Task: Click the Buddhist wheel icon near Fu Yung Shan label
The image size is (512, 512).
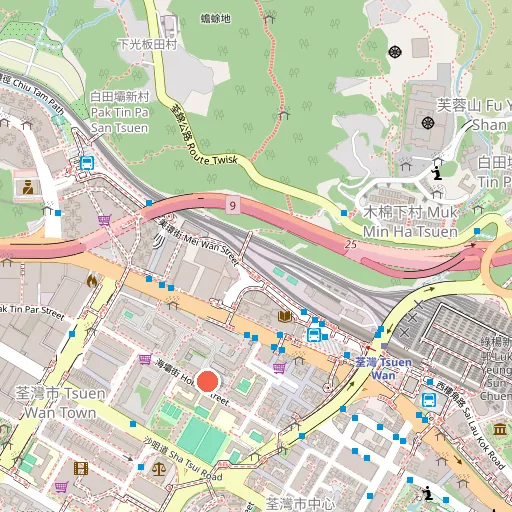Action: click(428, 123)
